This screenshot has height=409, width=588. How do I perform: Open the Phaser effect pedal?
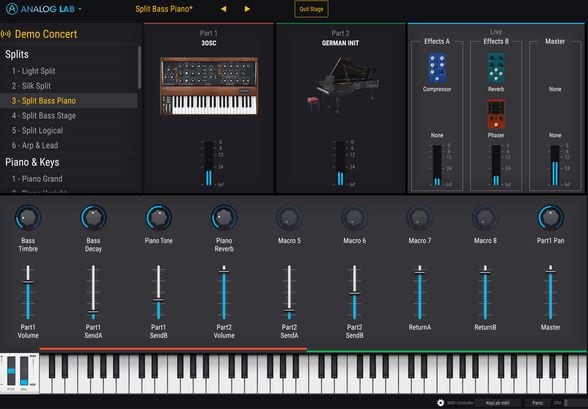496,115
